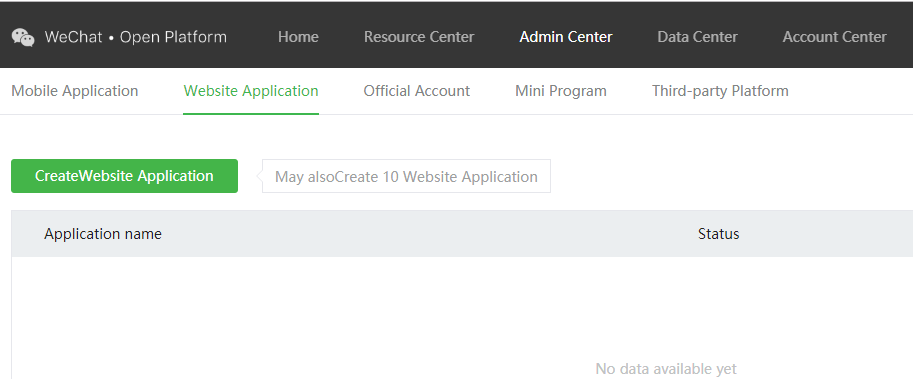
Task: Open the Data Center section
Action: tap(698, 37)
